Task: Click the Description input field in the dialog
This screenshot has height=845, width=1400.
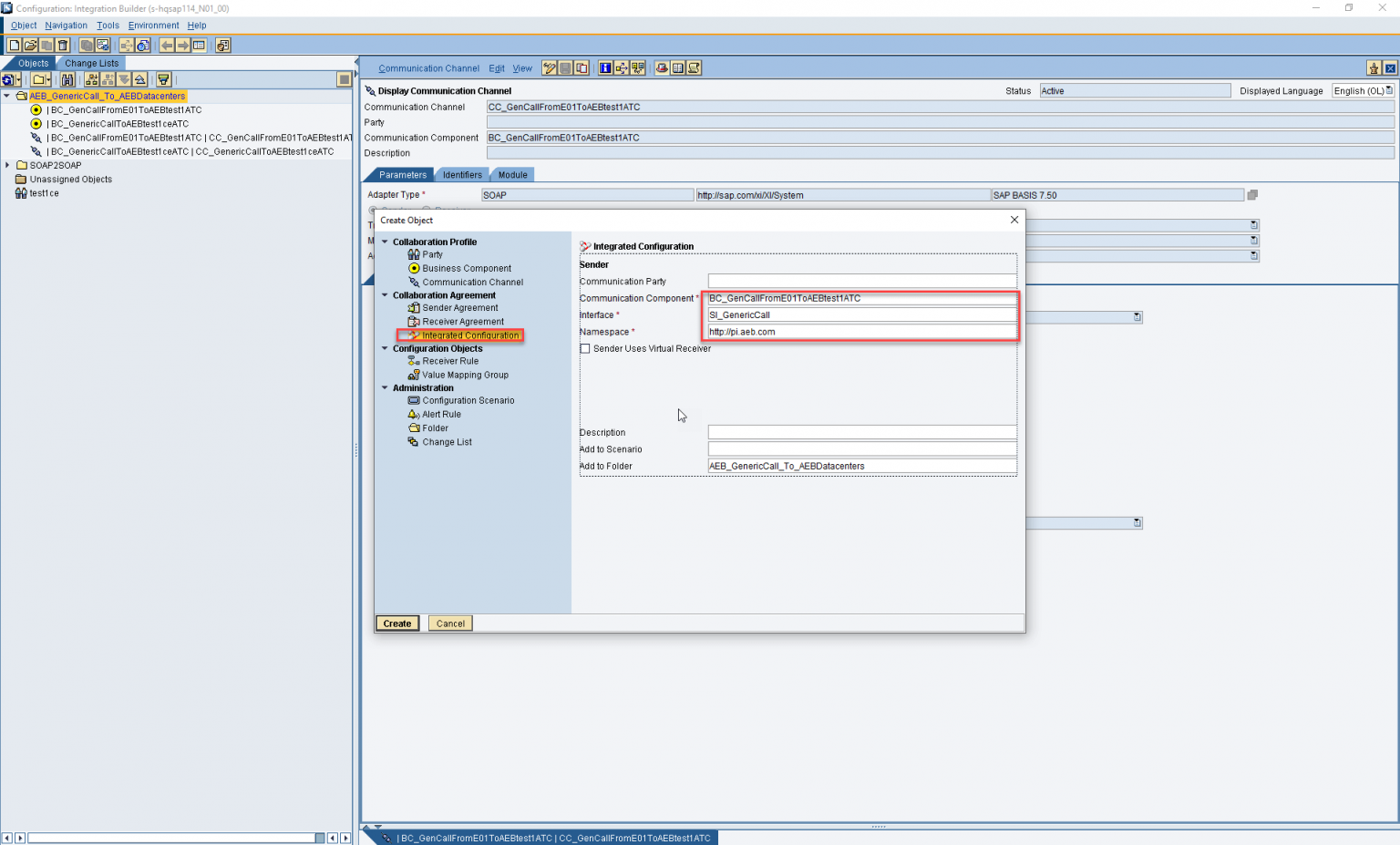Action: 860,431
